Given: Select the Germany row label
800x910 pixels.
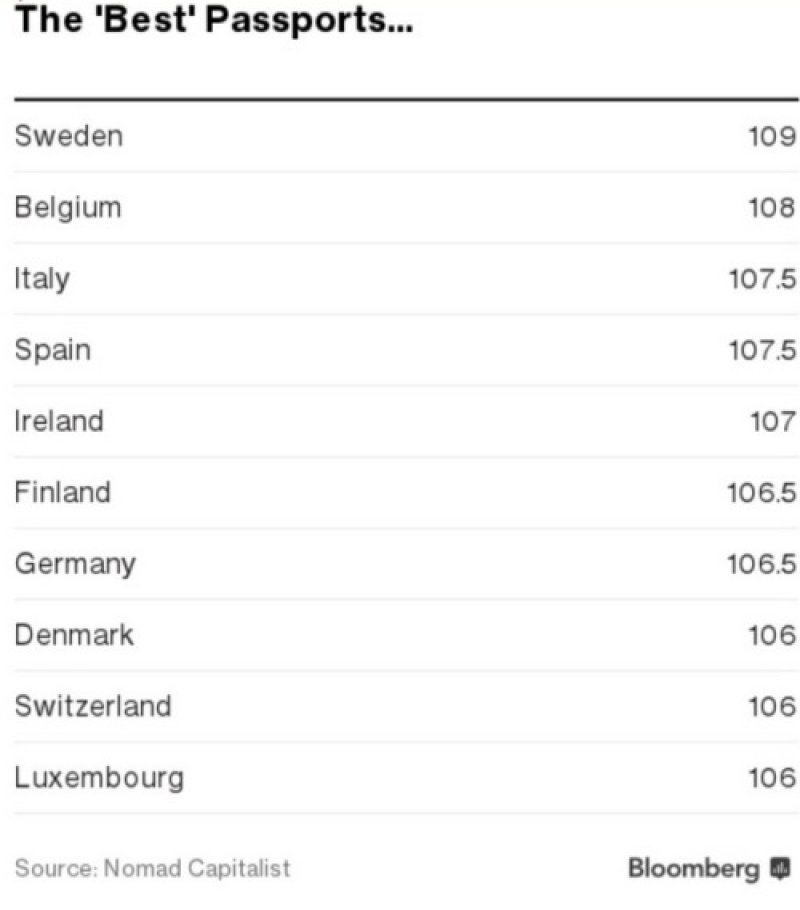Looking at the screenshot, I should point(74,563).
